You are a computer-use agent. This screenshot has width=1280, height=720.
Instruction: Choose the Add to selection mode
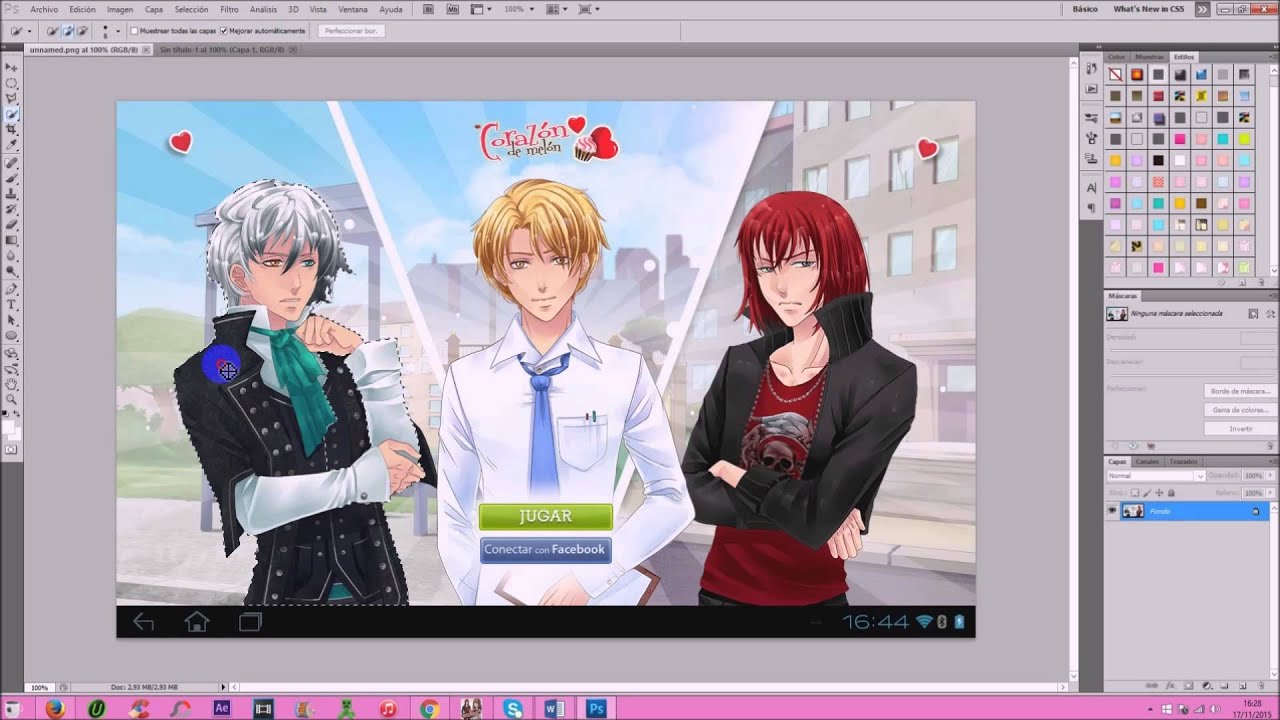point(67,31)
